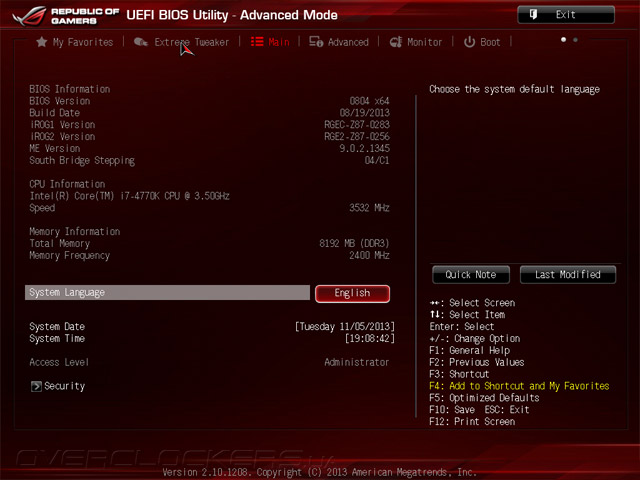Click the second page indicator dot

(x=576, y=40)
